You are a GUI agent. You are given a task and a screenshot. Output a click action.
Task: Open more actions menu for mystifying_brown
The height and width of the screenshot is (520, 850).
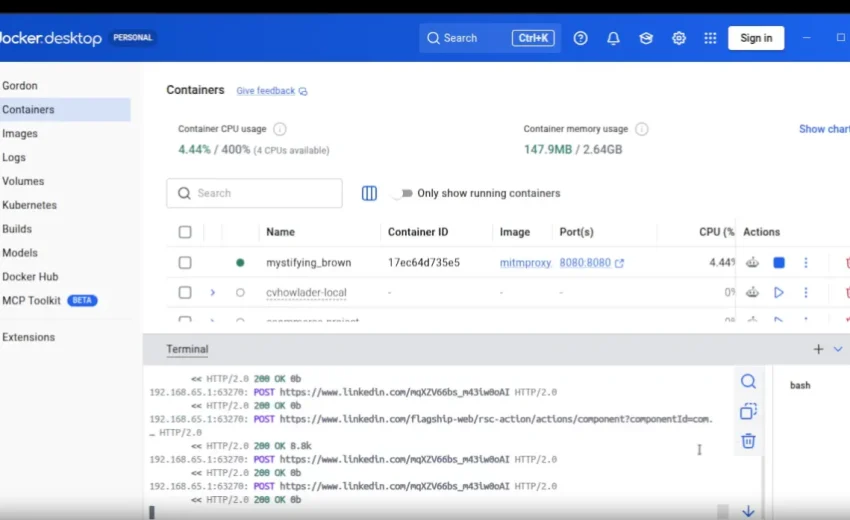(806, 262)
